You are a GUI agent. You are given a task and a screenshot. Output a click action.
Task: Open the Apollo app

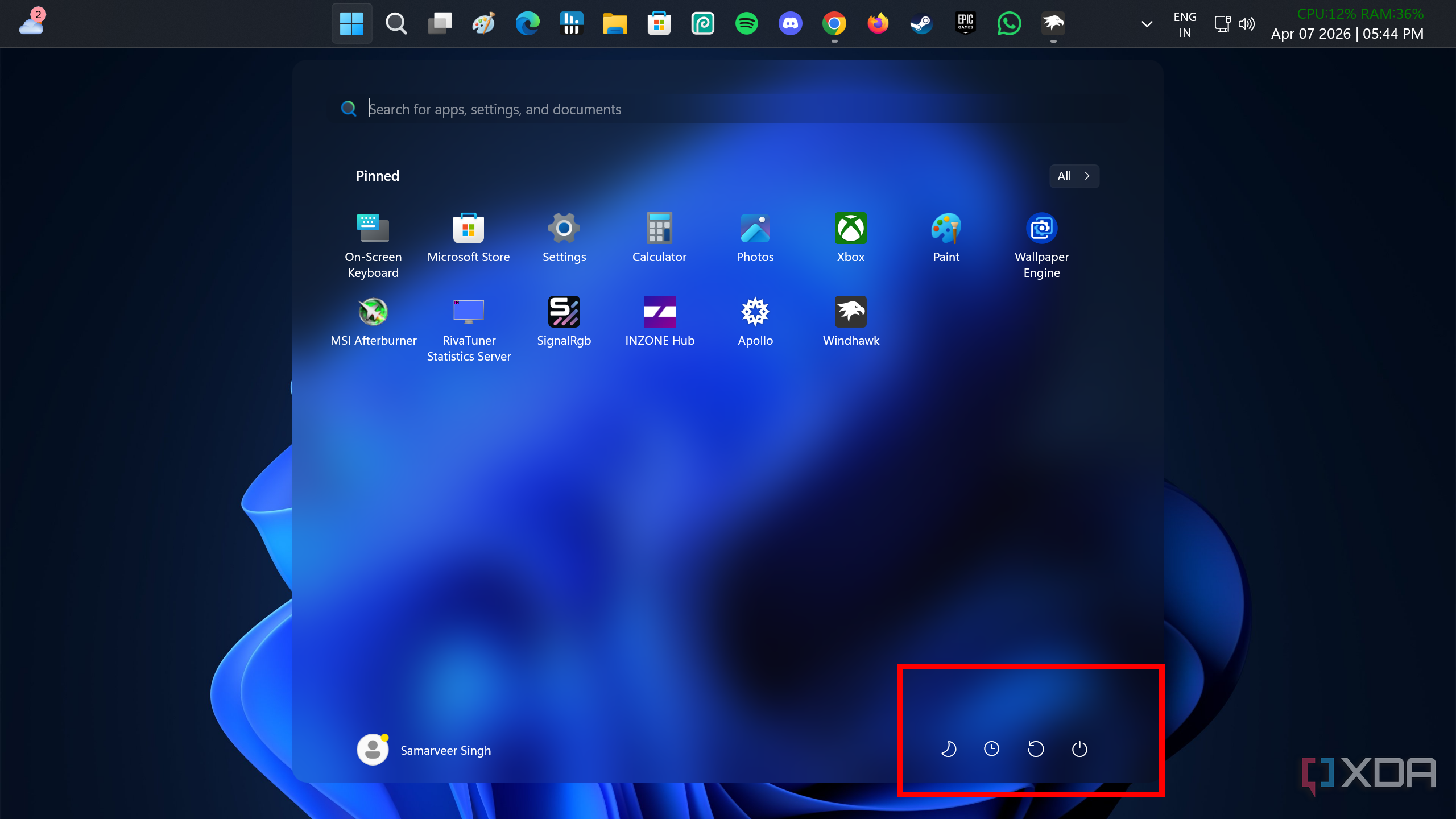(x=755, y=322)
